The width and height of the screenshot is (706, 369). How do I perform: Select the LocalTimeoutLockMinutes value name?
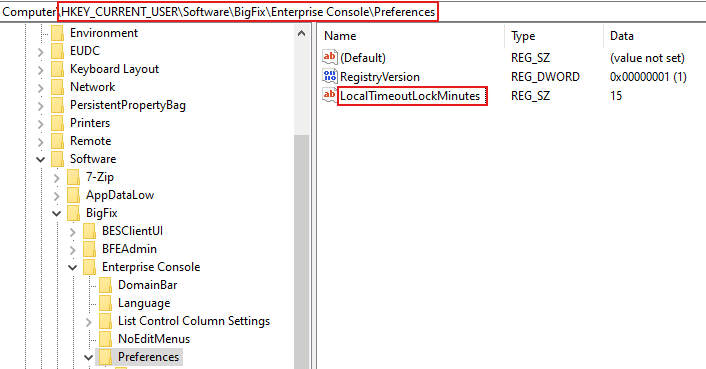(x=410, y=96)
